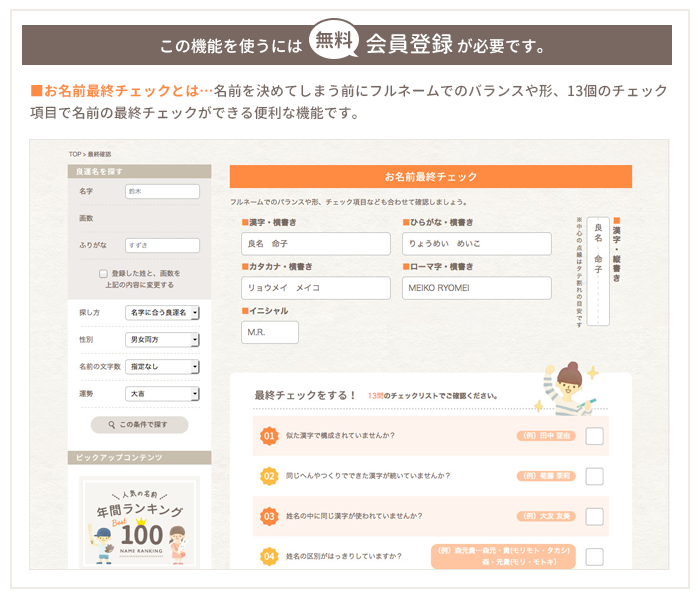Screen dimensions: 700x600
Task: Click the magnifier icon in search button
Action: (112, 425)
